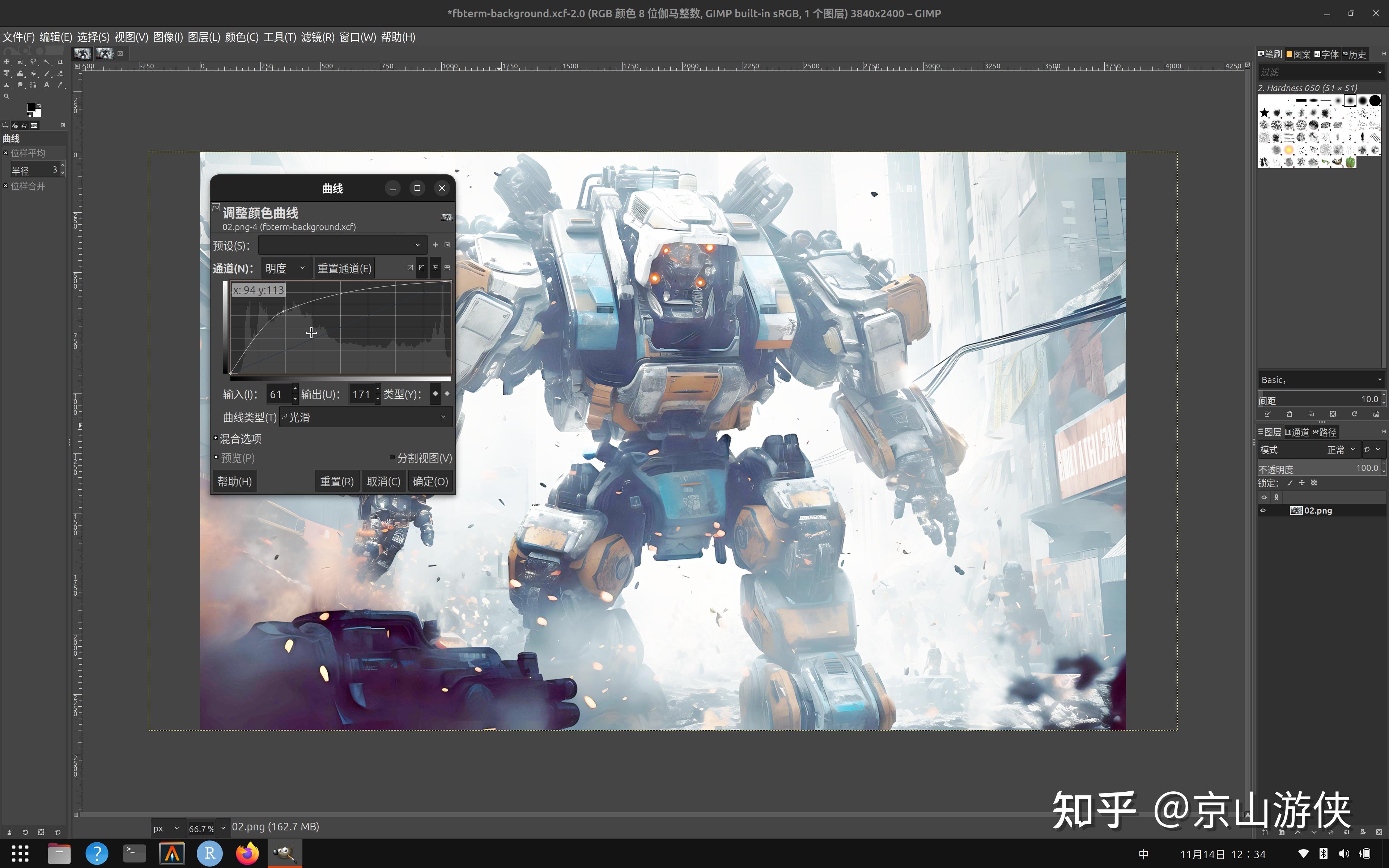Screen dimensions: 1389x868
Task: Select the Free Select lasso tool
Action: 33,62
